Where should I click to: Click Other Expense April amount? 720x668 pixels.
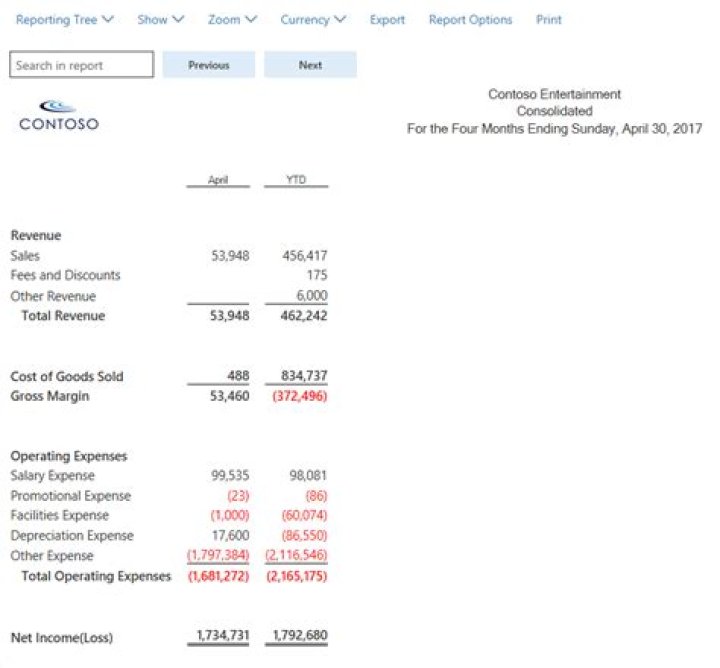coord(218,556)
